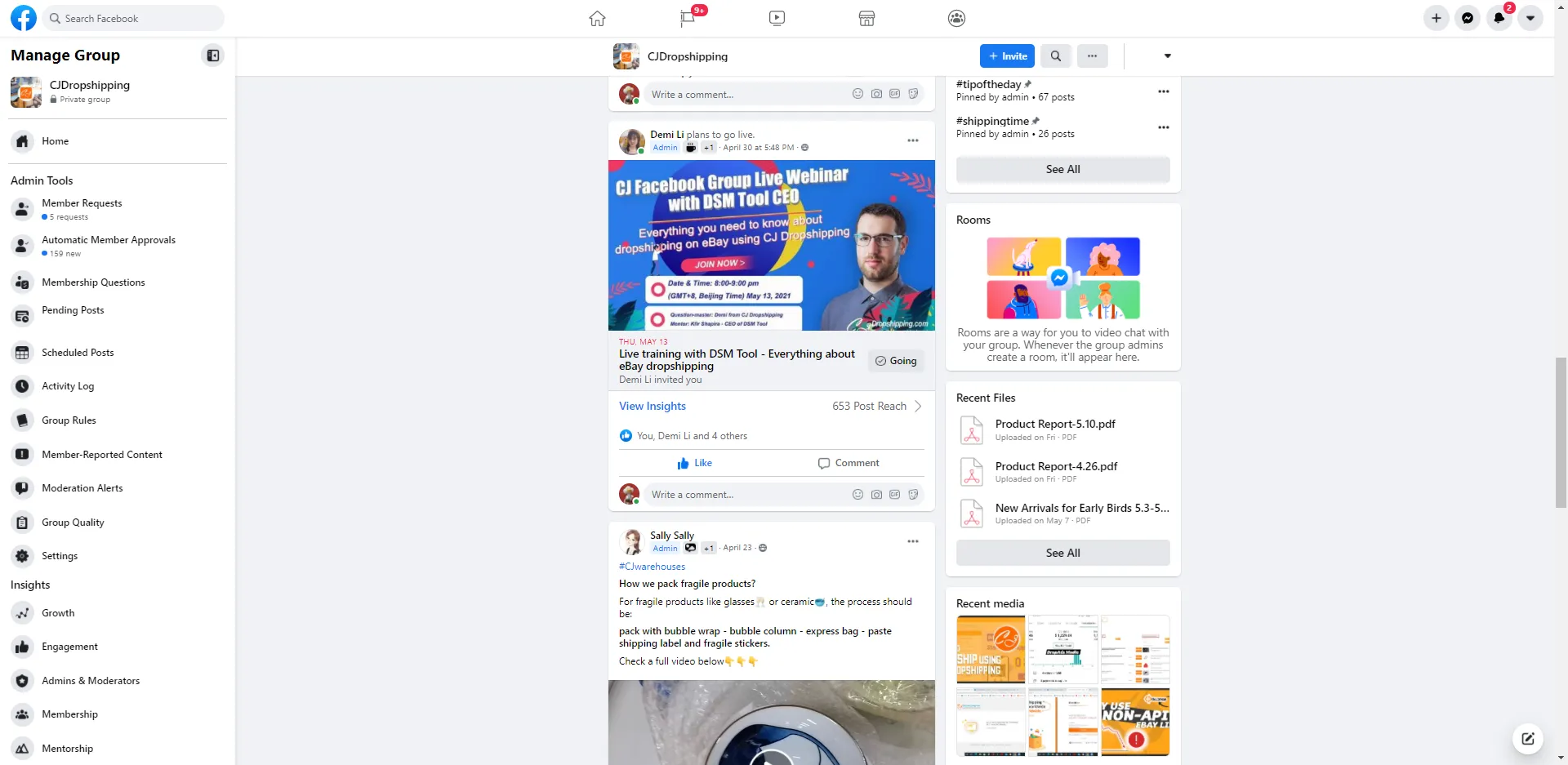Select Scheduled Posts in the sidebar
The width and height of the screenshot is (1568, 765).
pos(78,353)
